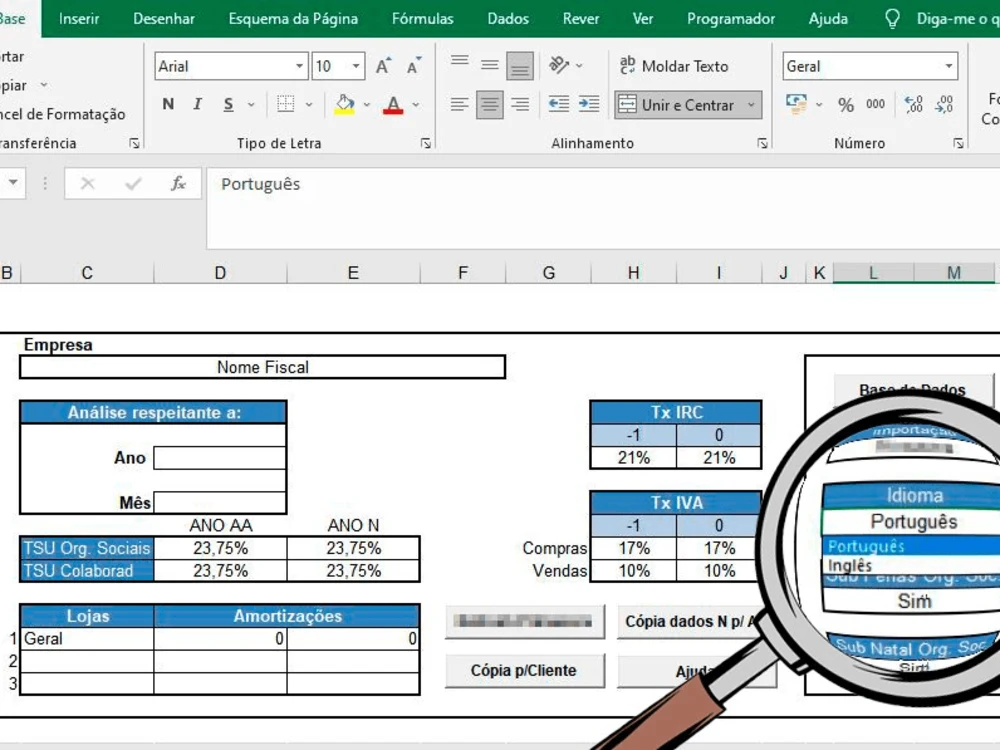1000x750 pixels.
Task: Decrease decimal places
Action: coord(944,104)
